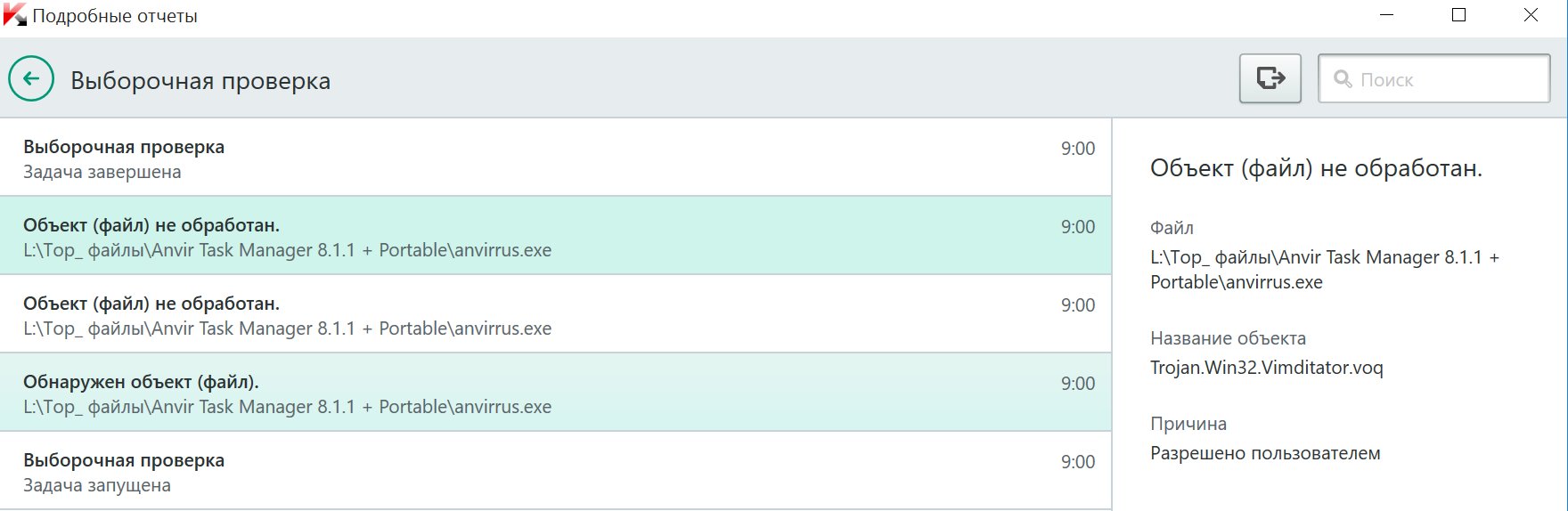Maximize the Подробные отчеты window
The width and height of the screenshot is (1568, 511).
pyautogui.click(x=1458, y=15)
